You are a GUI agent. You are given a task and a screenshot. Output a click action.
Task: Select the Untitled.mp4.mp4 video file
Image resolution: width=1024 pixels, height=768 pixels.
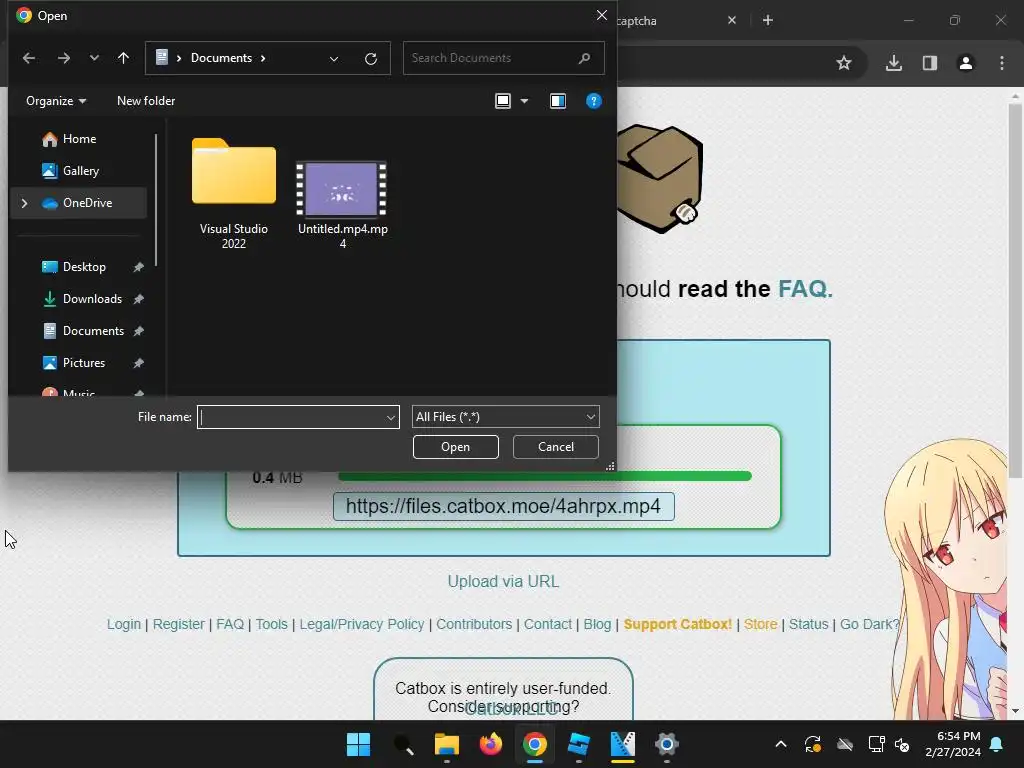pos(342,206)
